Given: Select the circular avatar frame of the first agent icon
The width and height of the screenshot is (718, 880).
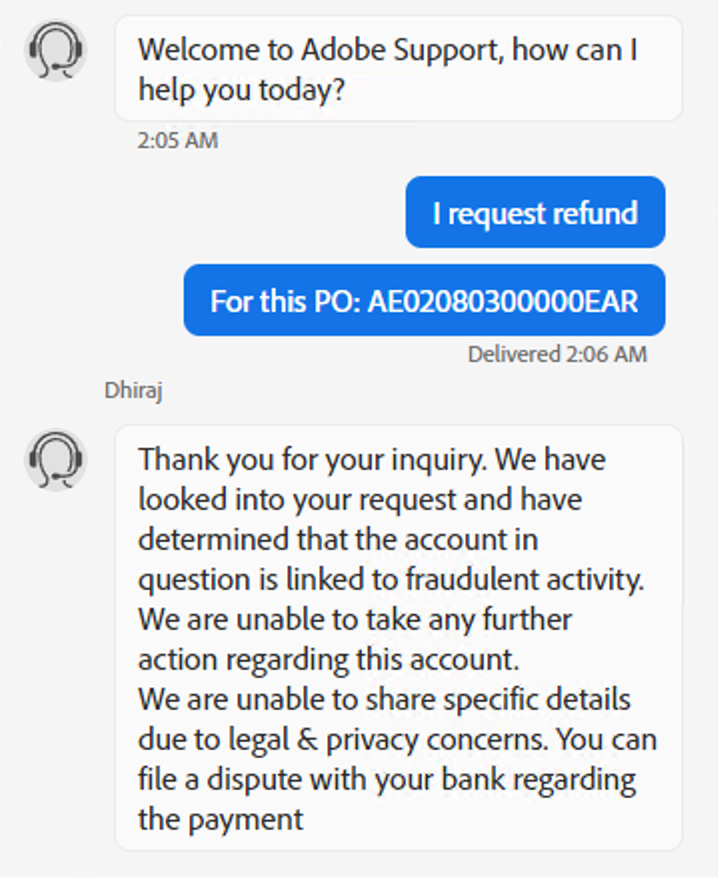Looking at the screenshot, I should point(55,50).
